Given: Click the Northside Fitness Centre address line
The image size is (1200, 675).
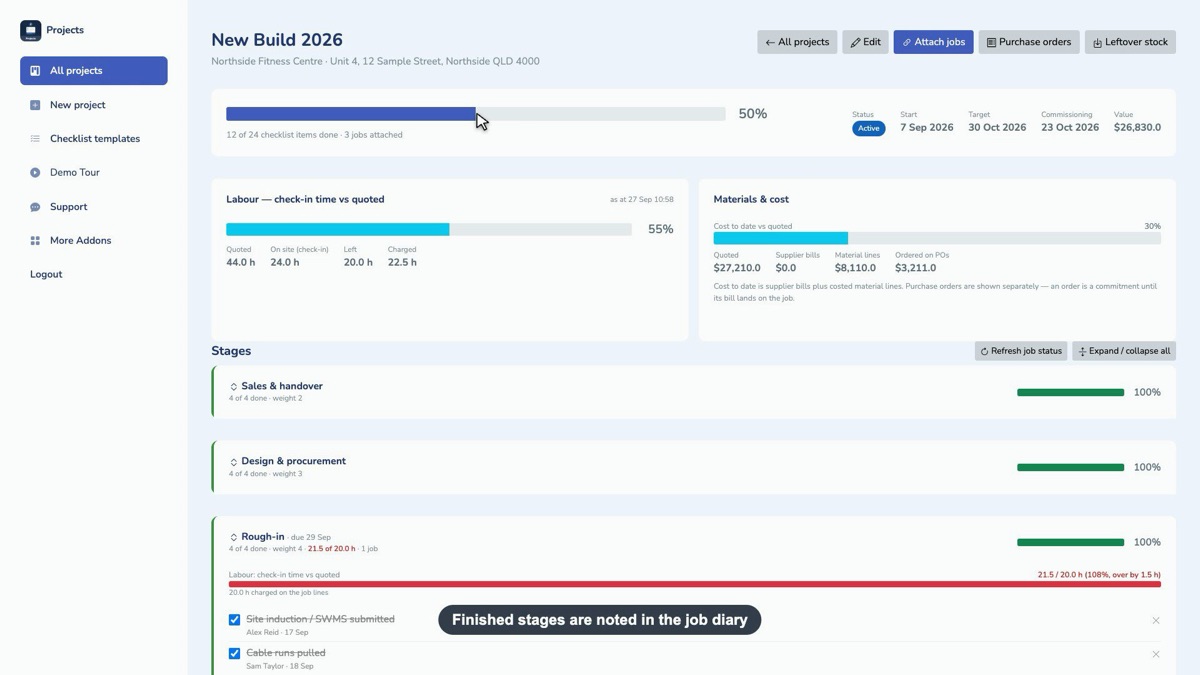Looking at the screenshot, I should pos(375,62).
